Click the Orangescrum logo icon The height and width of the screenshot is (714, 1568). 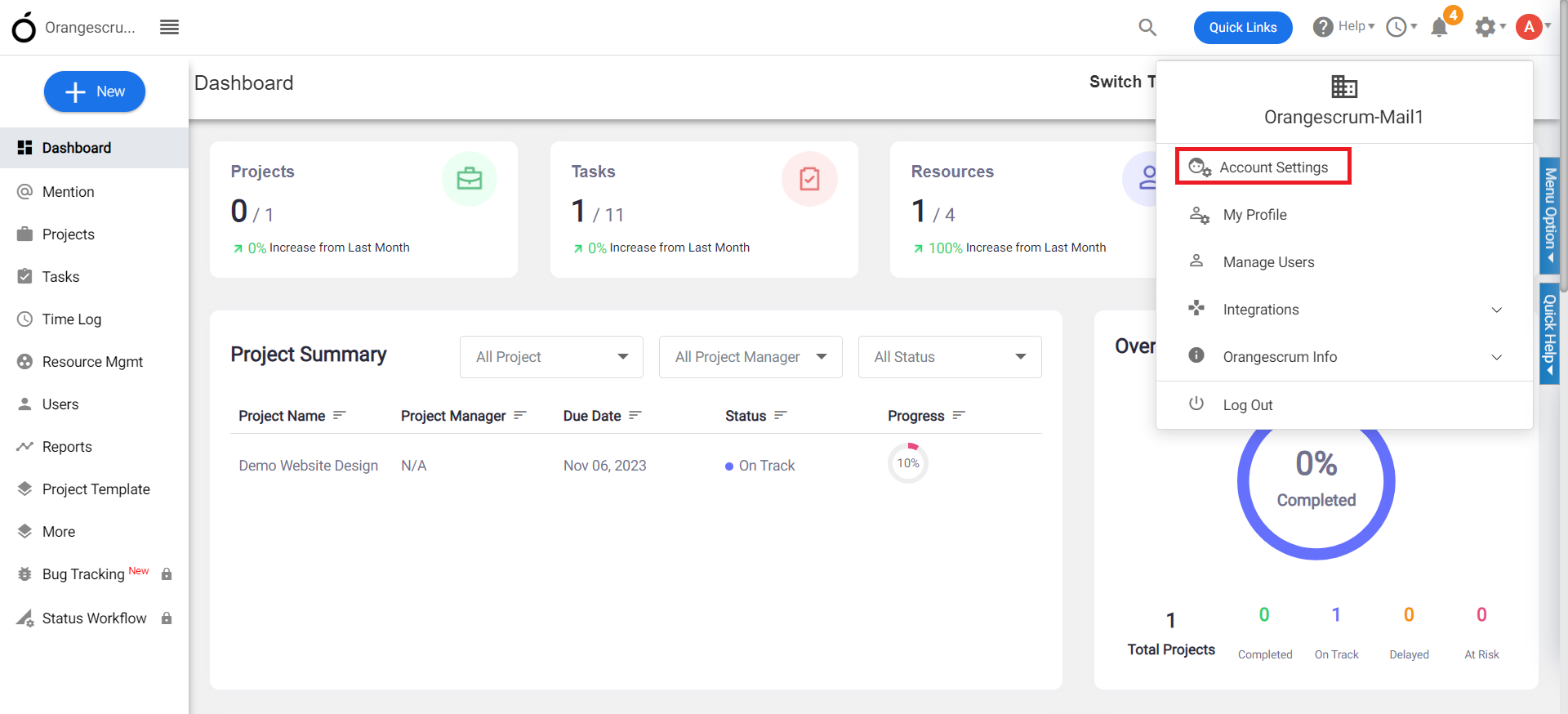[24, 27]
